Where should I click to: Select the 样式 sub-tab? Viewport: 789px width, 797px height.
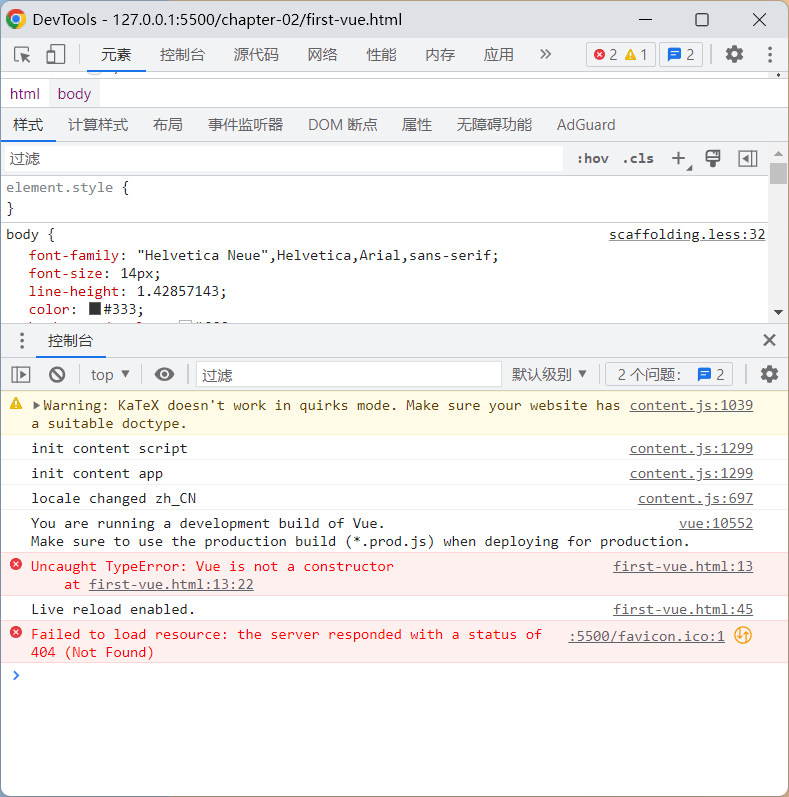click(x=28, y=125)
